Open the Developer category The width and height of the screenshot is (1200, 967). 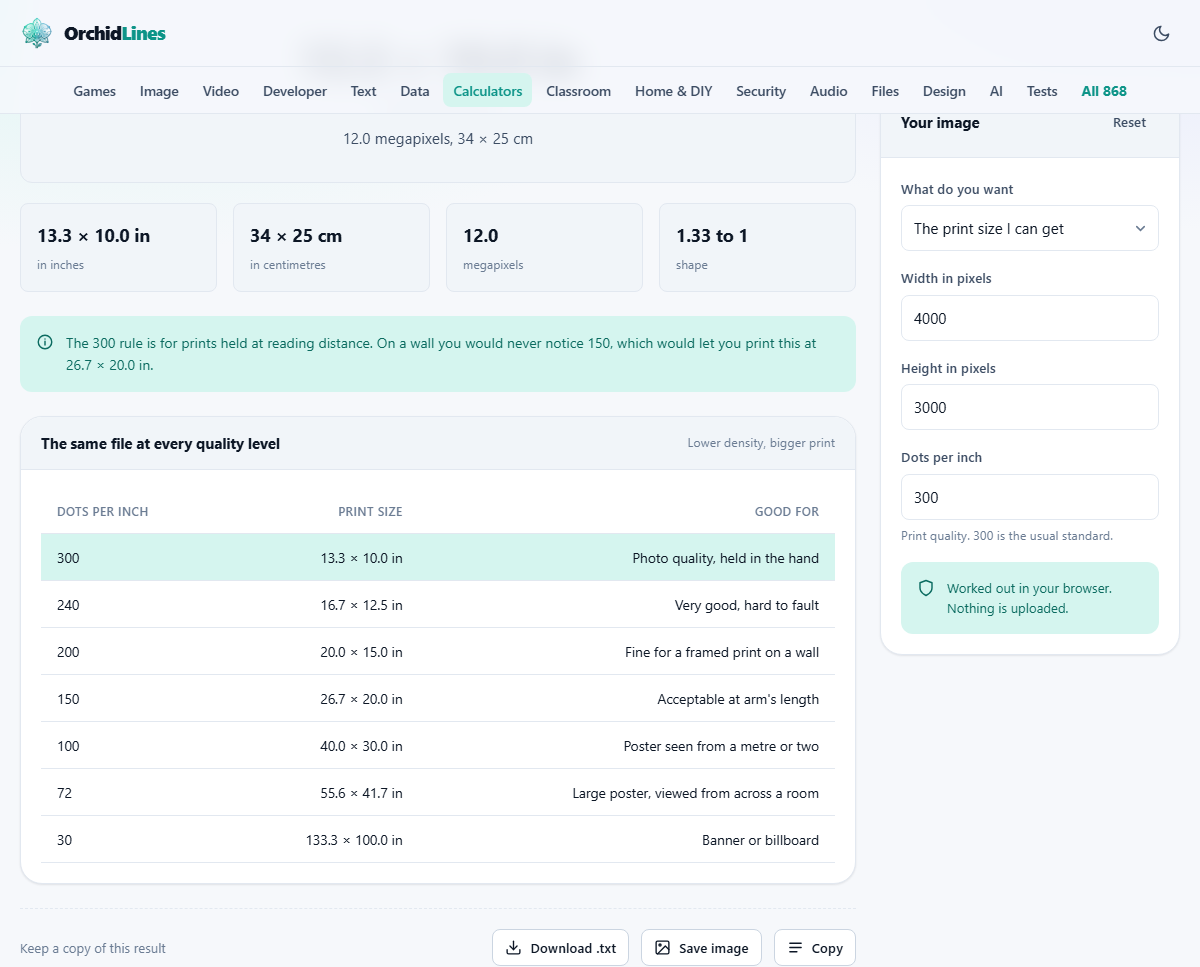point(295,91)
